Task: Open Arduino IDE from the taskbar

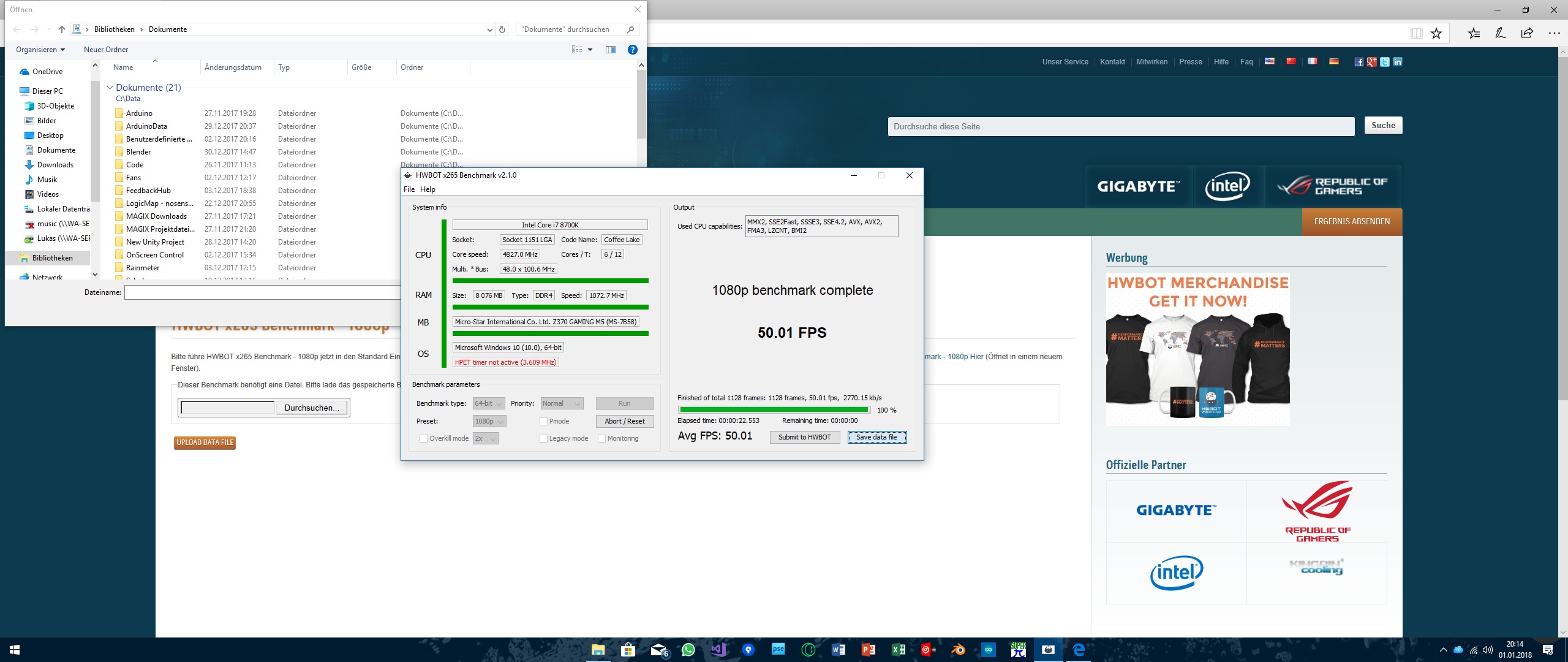Action: 989,650
